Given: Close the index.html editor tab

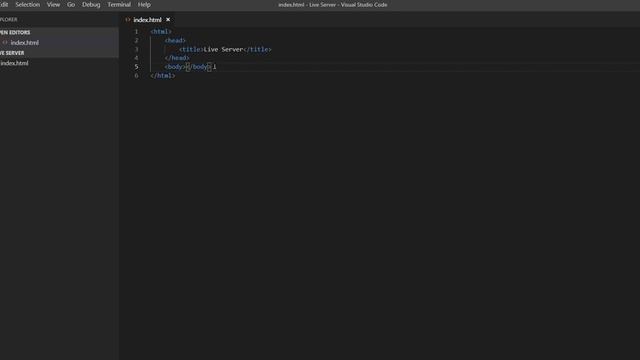Looking at the screenshot, I should 168,20.
